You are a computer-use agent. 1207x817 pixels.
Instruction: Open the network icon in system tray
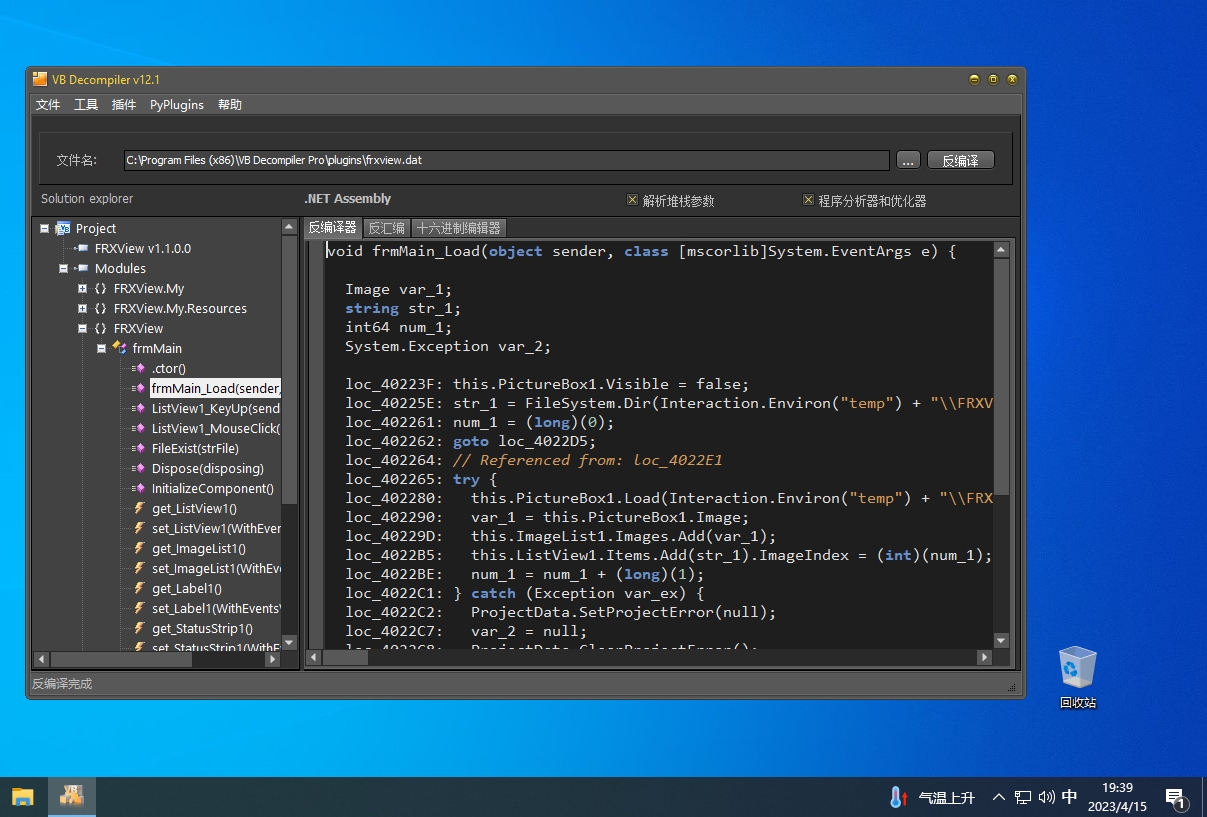[1023, 797]
